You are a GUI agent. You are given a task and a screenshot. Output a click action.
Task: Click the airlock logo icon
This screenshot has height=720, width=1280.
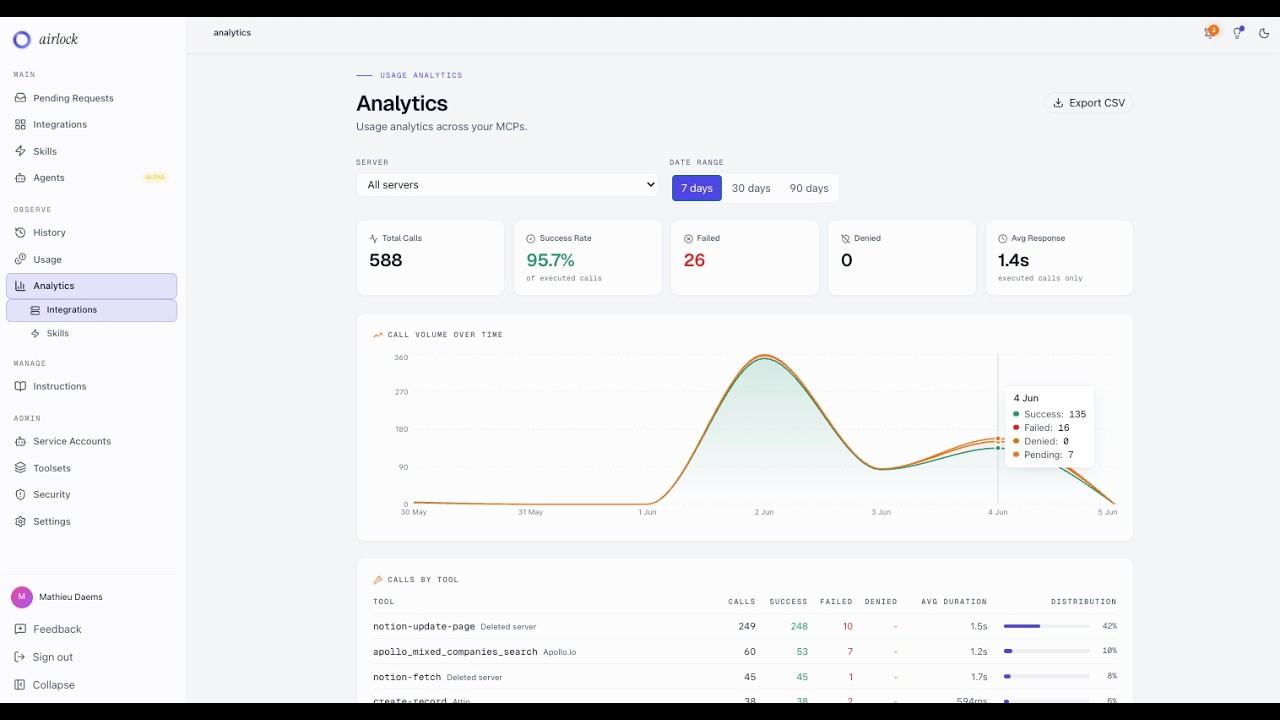pyautogui.click(x=22, y=40)
